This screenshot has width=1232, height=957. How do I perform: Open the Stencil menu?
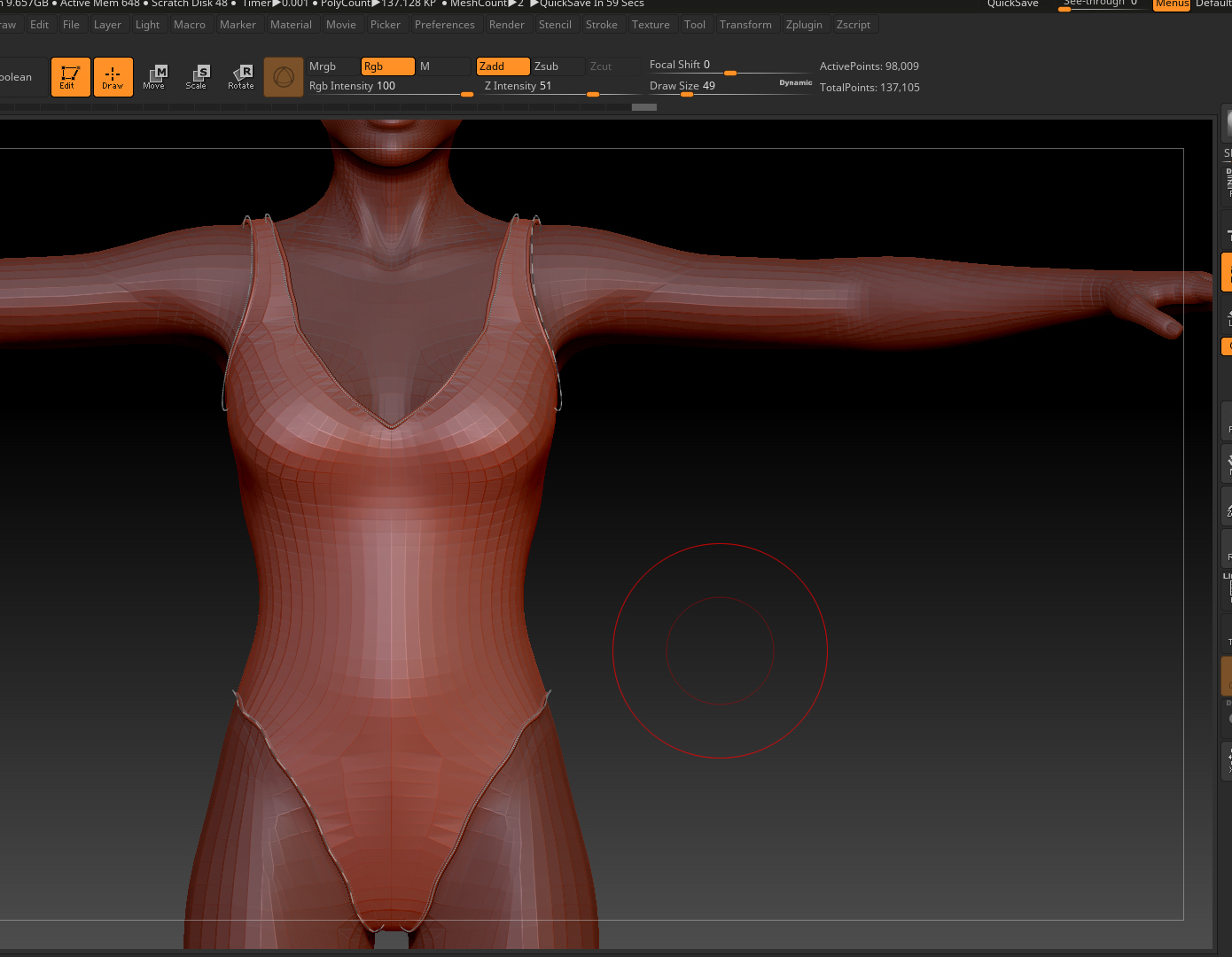click(x=555, y=25)
